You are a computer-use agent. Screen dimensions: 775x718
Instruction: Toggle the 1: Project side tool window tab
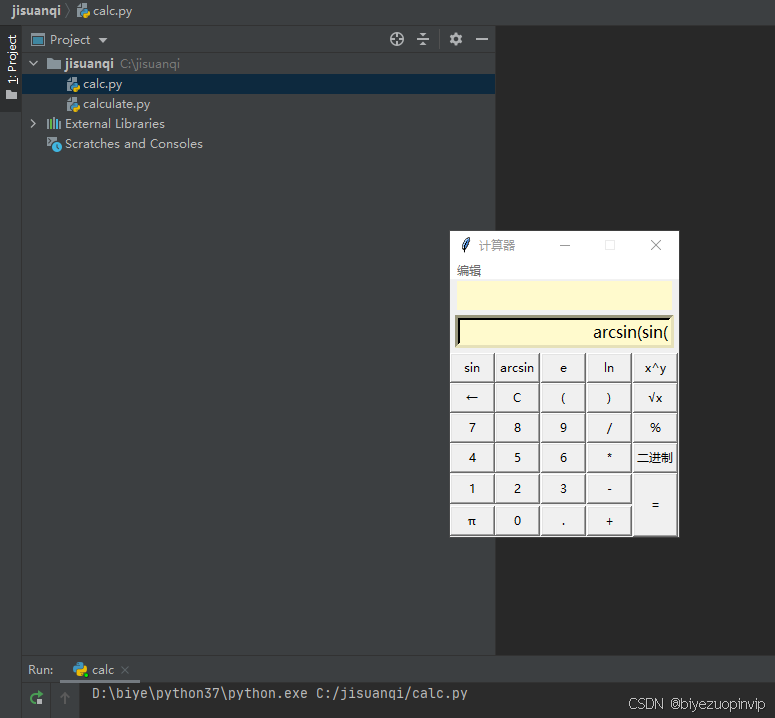[x=11, y=67]
